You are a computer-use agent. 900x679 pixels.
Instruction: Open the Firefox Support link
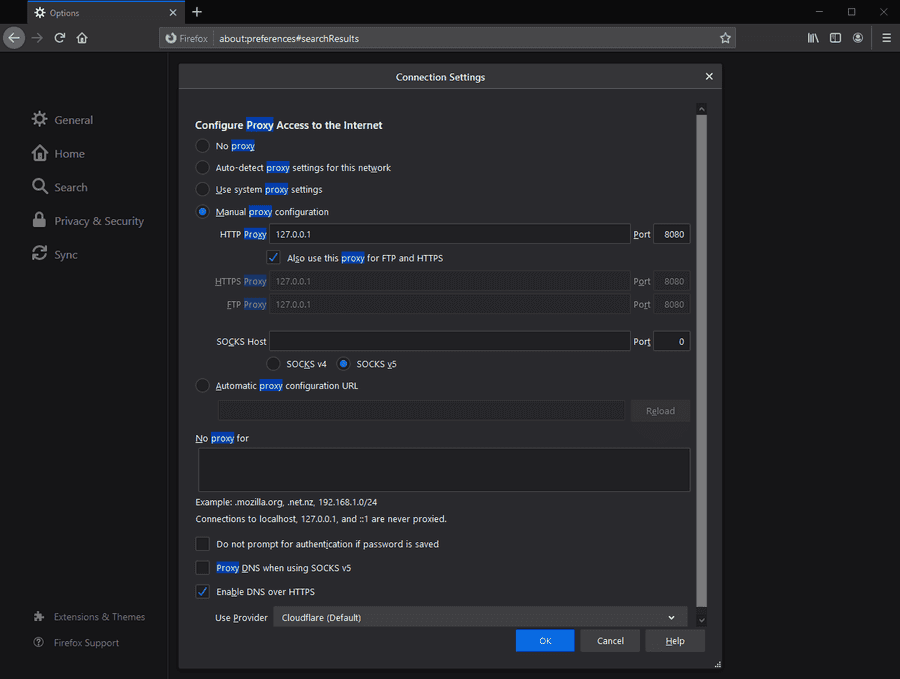pyautogui.click(x=86, y=643)
